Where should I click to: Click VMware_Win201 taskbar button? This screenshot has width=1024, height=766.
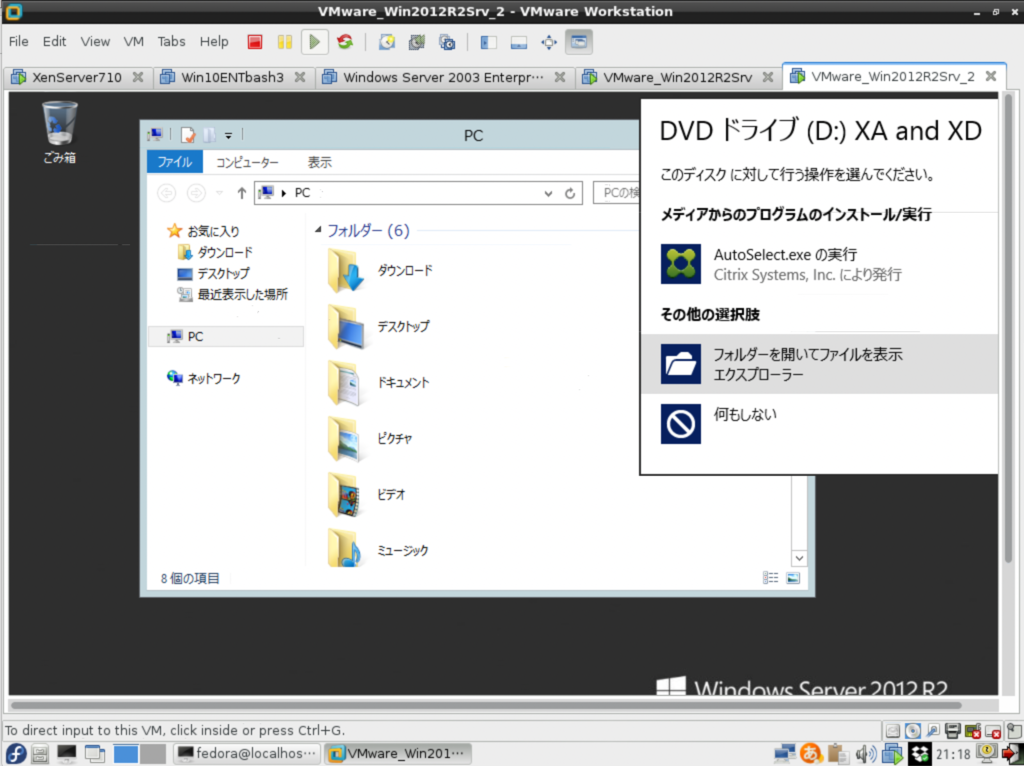point(398,754)
